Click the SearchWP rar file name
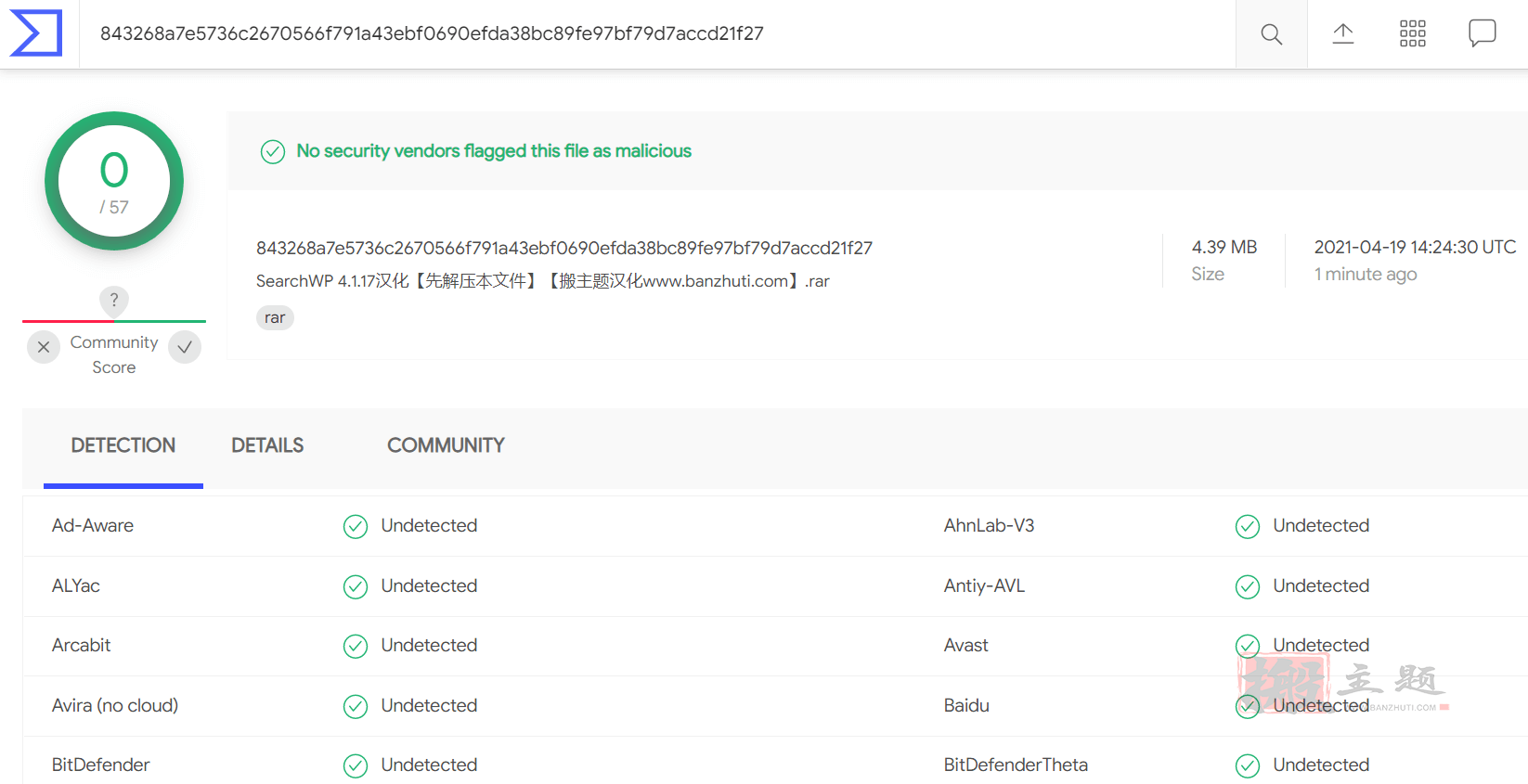 pyautogui.click(x=543, y=281)
